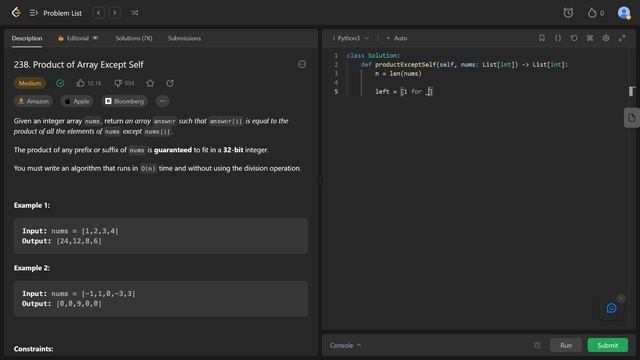The image size is (640, 360).
Task: Open the user profile avatar
Action: 624,13
